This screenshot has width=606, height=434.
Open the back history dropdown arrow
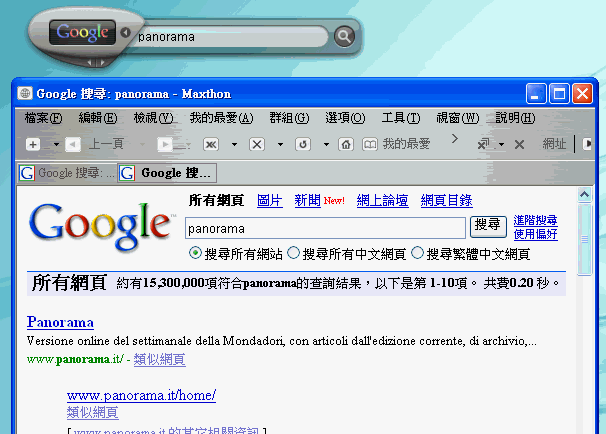(142, 145)
